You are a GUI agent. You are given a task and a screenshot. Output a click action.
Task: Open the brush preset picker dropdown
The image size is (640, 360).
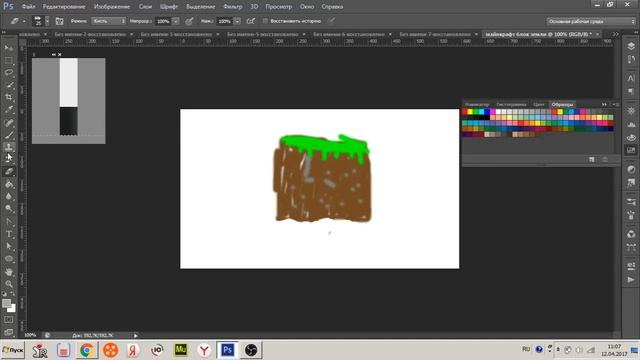coord(47,21)
